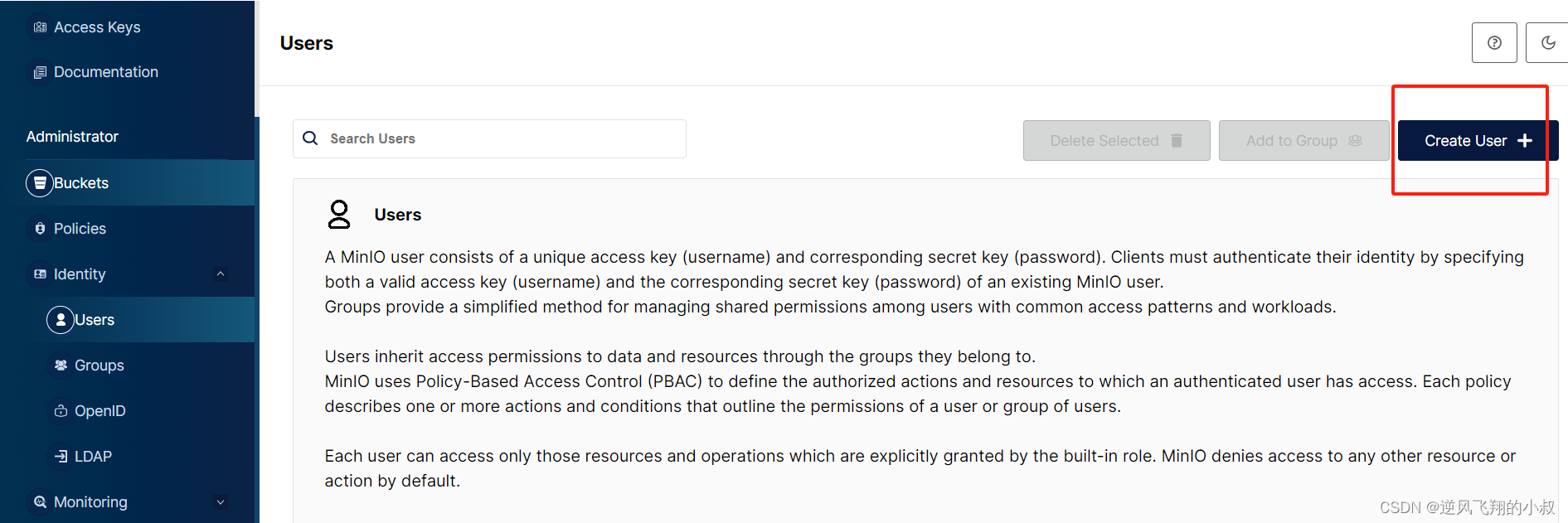1568x523 pixels.
Task: Click the Policies shield icon
Action: 40,229
